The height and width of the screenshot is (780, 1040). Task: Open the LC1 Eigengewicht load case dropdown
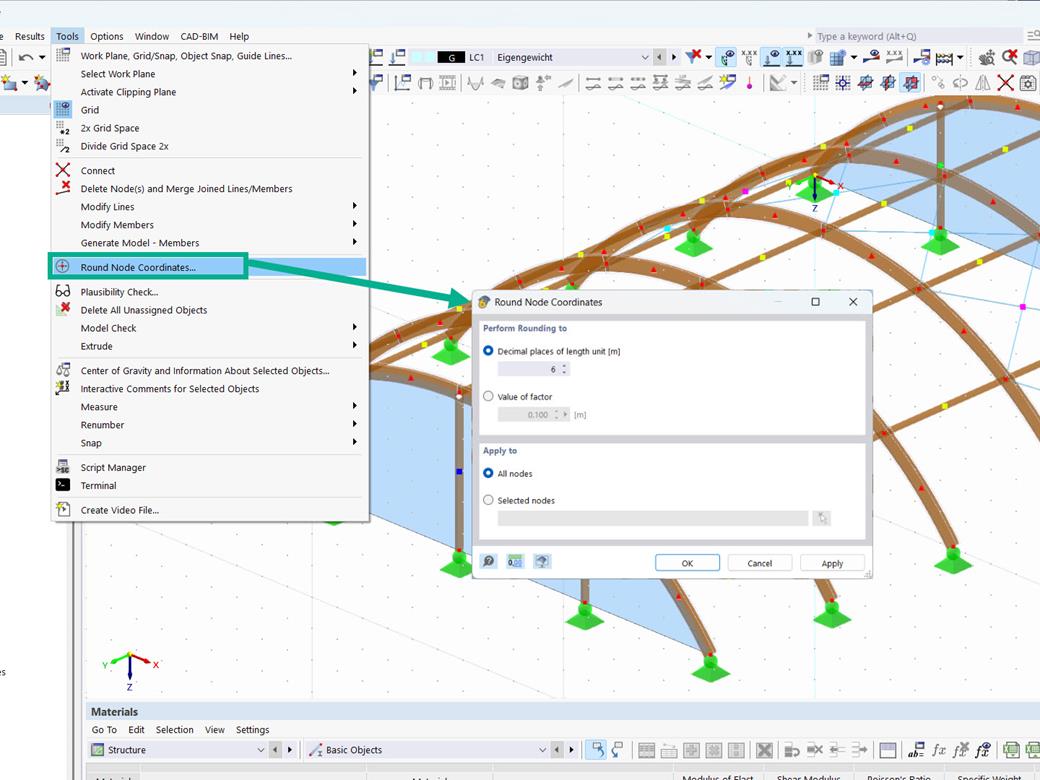tap(644, 58)
